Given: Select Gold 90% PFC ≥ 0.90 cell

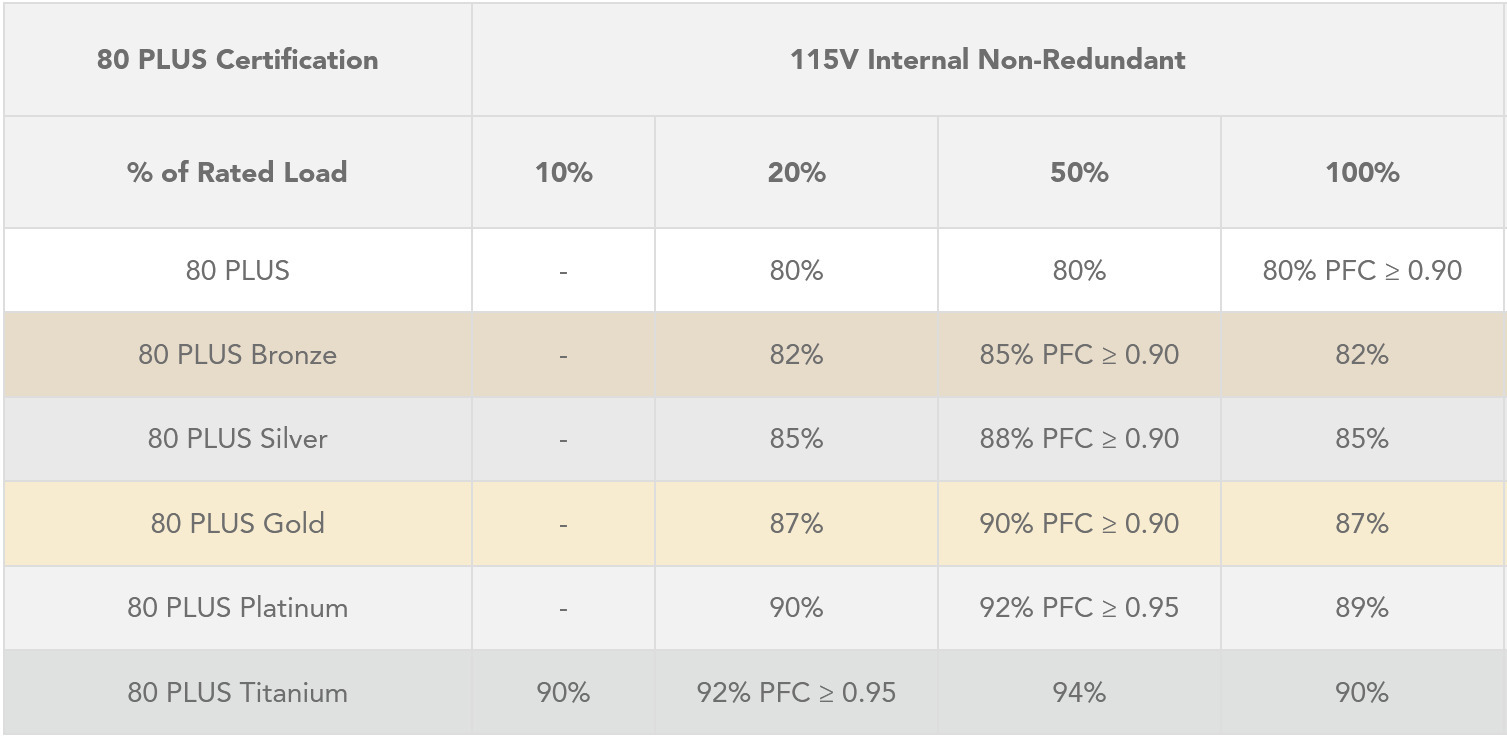Looking at the screenshot, I should click(1079, 523).
